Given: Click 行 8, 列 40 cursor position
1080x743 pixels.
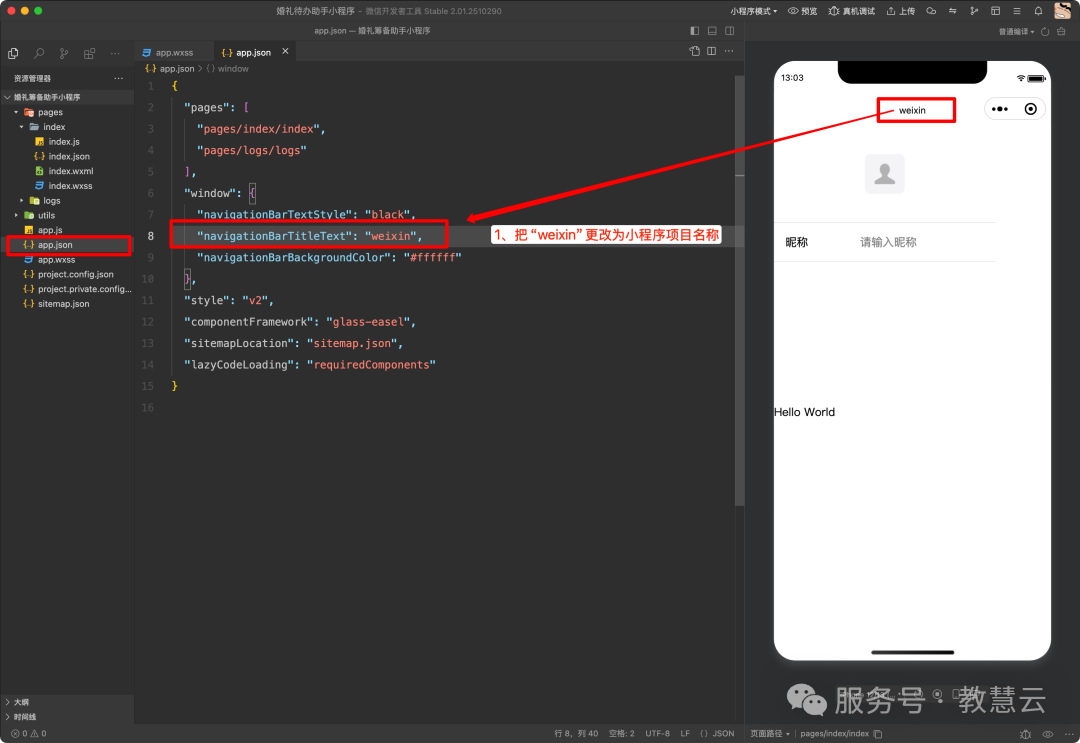Looking at the screenshot, I should click(x=576, y=733).
